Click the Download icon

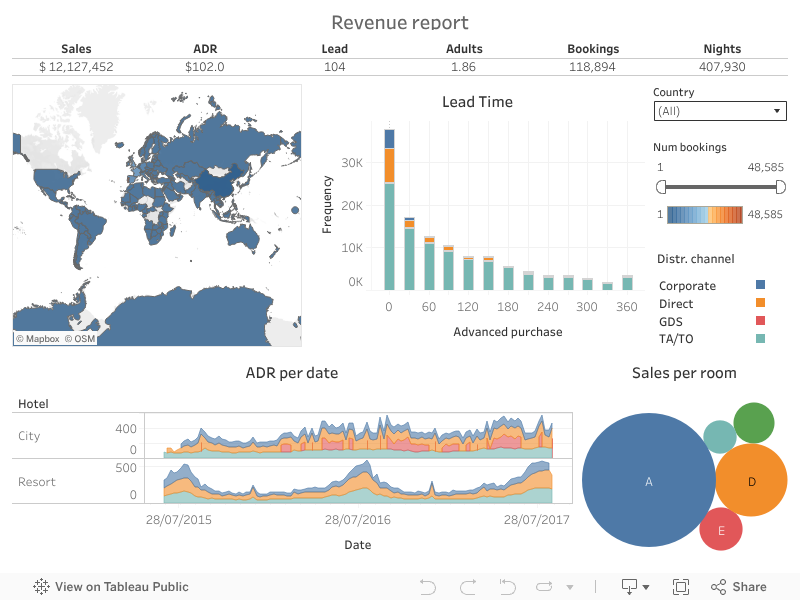click(630, 587)
